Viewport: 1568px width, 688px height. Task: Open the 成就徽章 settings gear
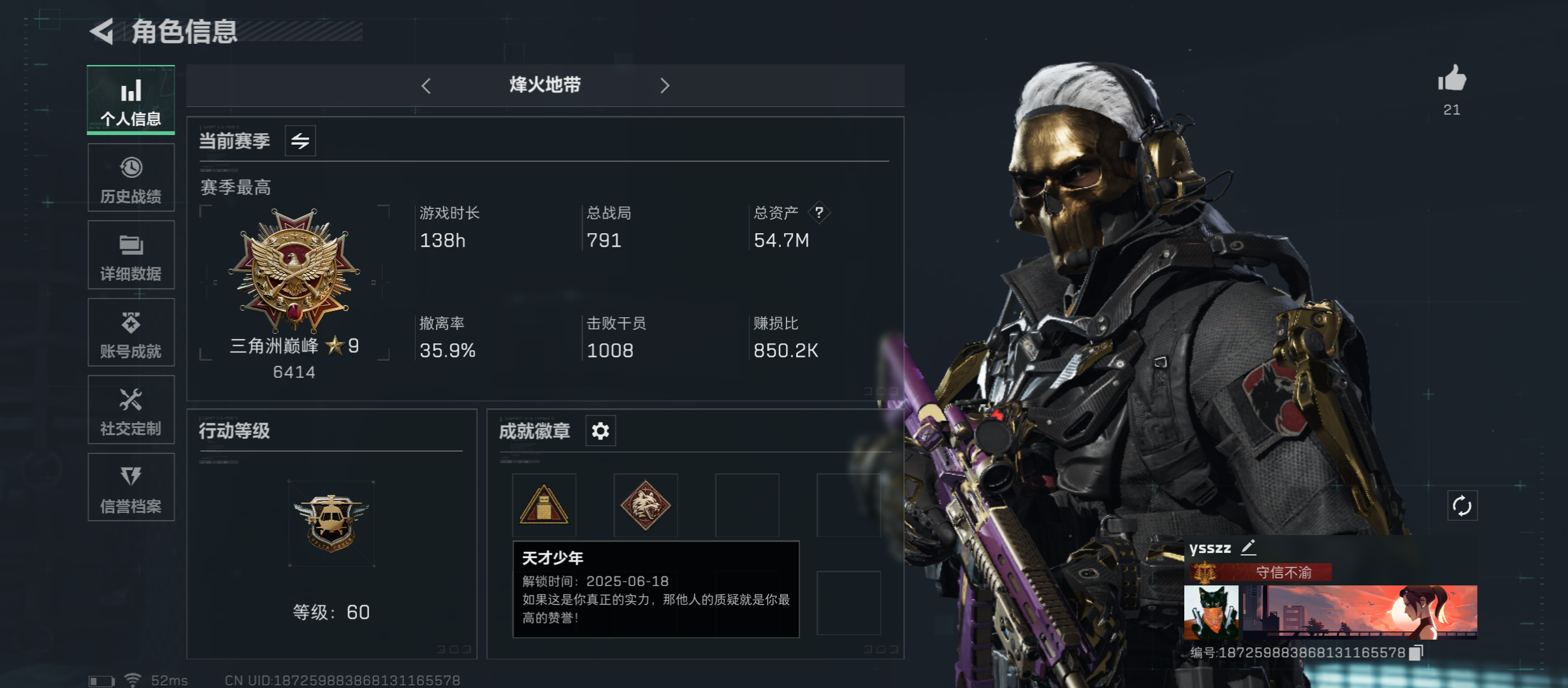tap(600, 431)
